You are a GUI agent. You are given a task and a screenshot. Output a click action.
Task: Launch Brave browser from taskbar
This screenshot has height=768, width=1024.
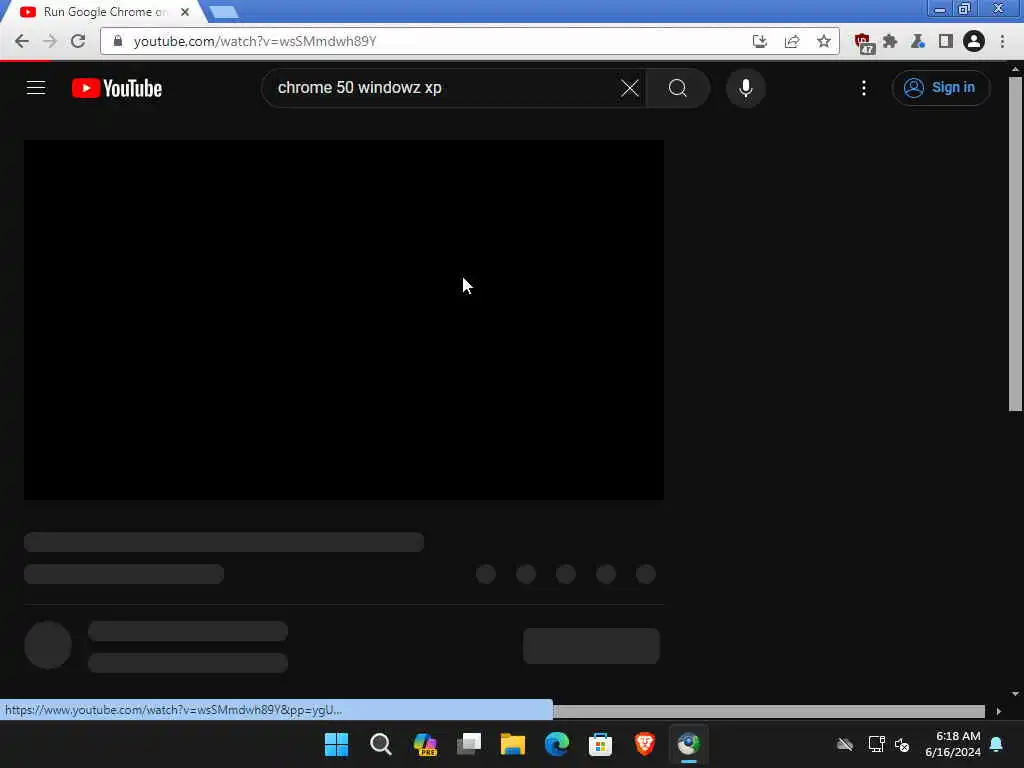pyautogui.click(x=645, y=744)
